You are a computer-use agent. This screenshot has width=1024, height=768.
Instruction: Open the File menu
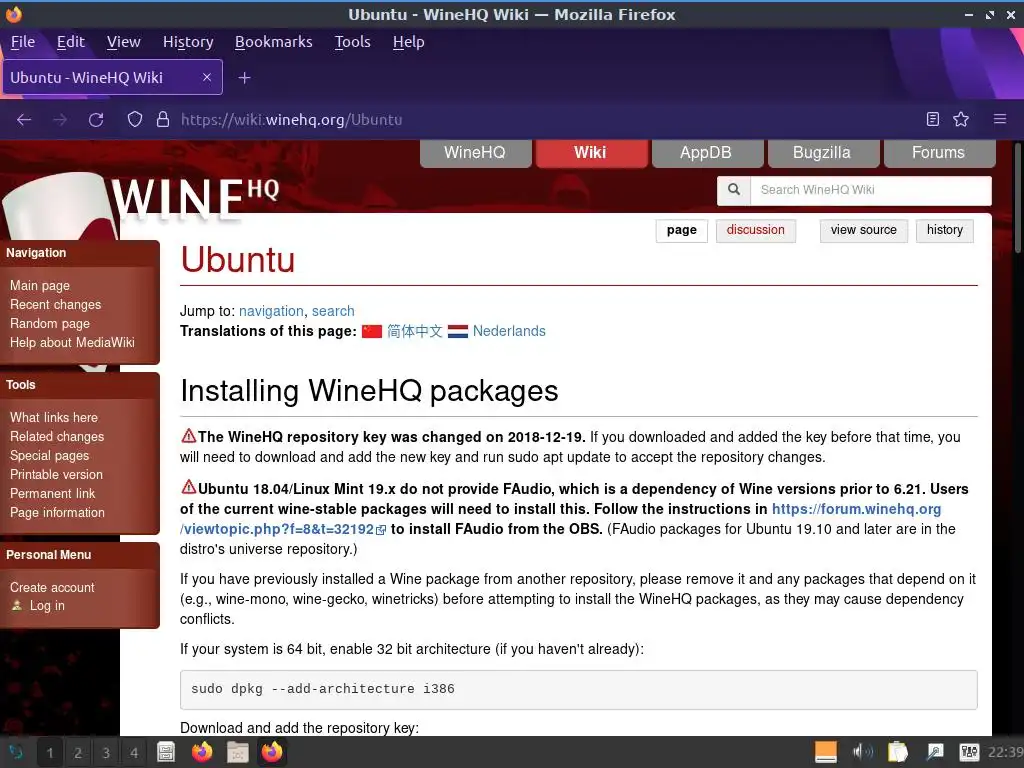pyautogui.click(x=23, y=42)
